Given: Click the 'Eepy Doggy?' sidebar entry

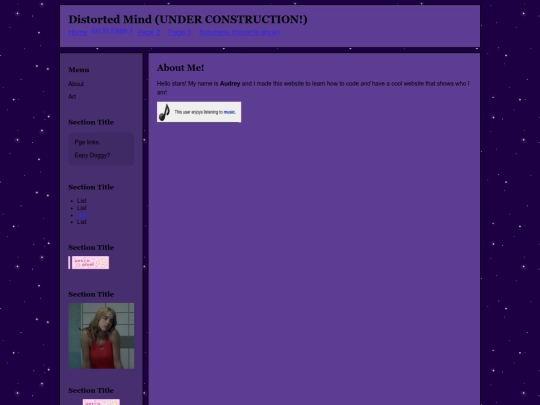Looking at the screenshot, I should pyautogui.click(x=92, y=155).
